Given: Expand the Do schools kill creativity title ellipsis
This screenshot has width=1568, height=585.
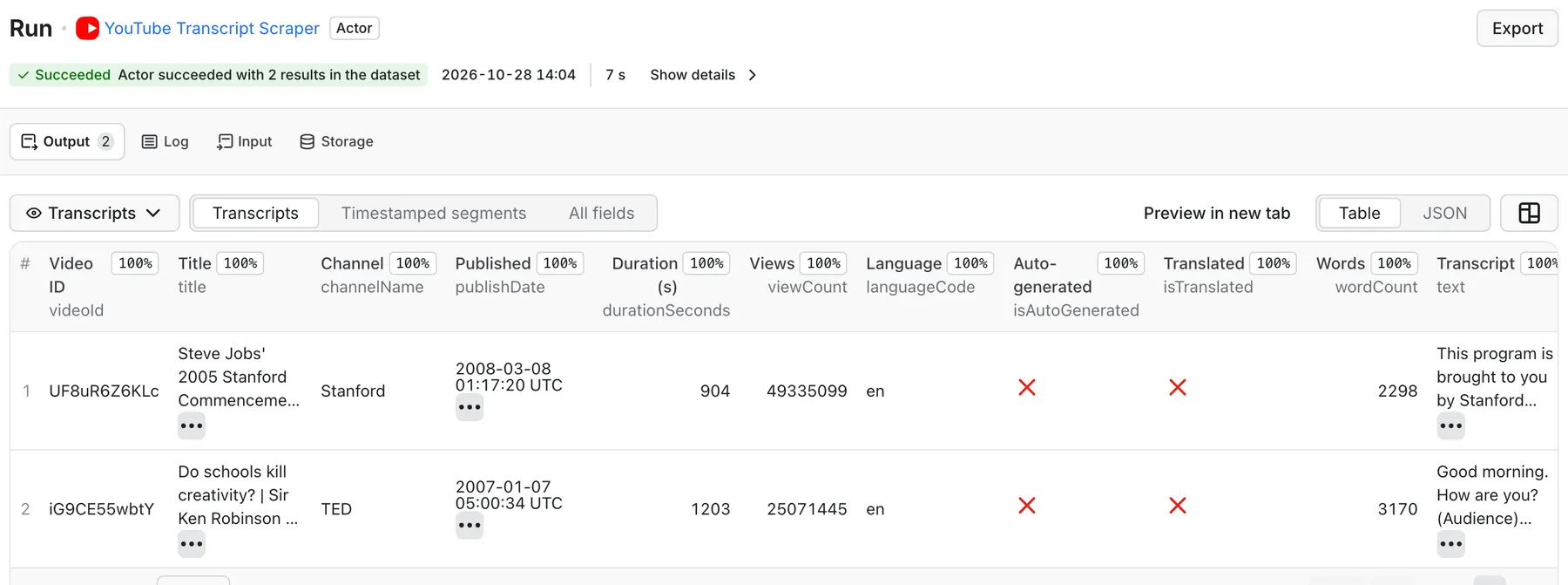Looking at the screenshot, I should [x=192, y=544].
